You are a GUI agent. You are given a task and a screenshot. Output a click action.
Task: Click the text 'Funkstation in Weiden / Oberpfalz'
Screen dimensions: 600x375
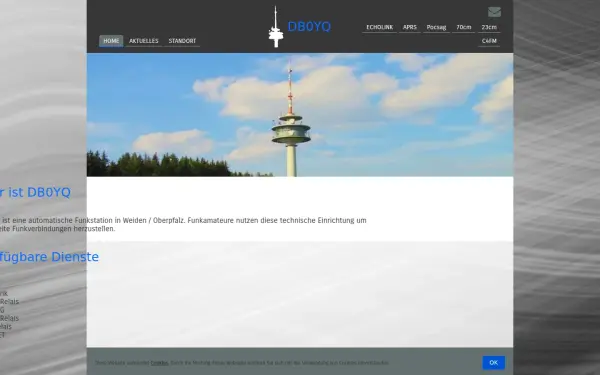click(130, 220)
